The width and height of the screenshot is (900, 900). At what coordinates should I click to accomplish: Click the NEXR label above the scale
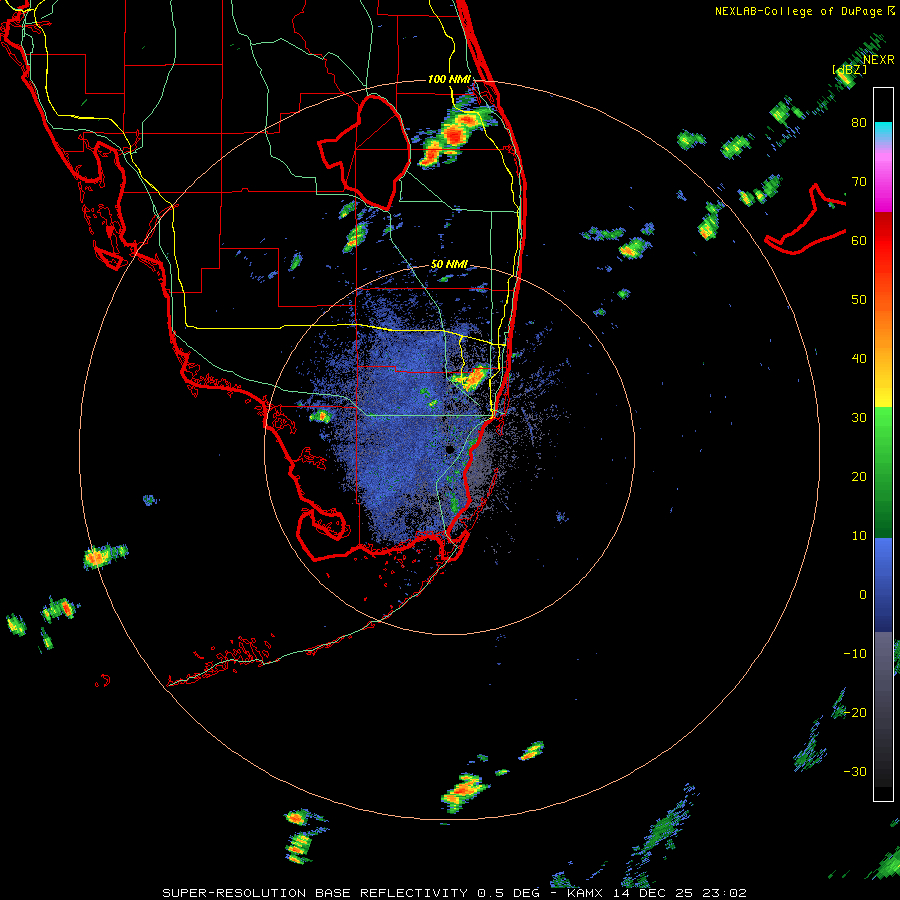coord(879,60)
